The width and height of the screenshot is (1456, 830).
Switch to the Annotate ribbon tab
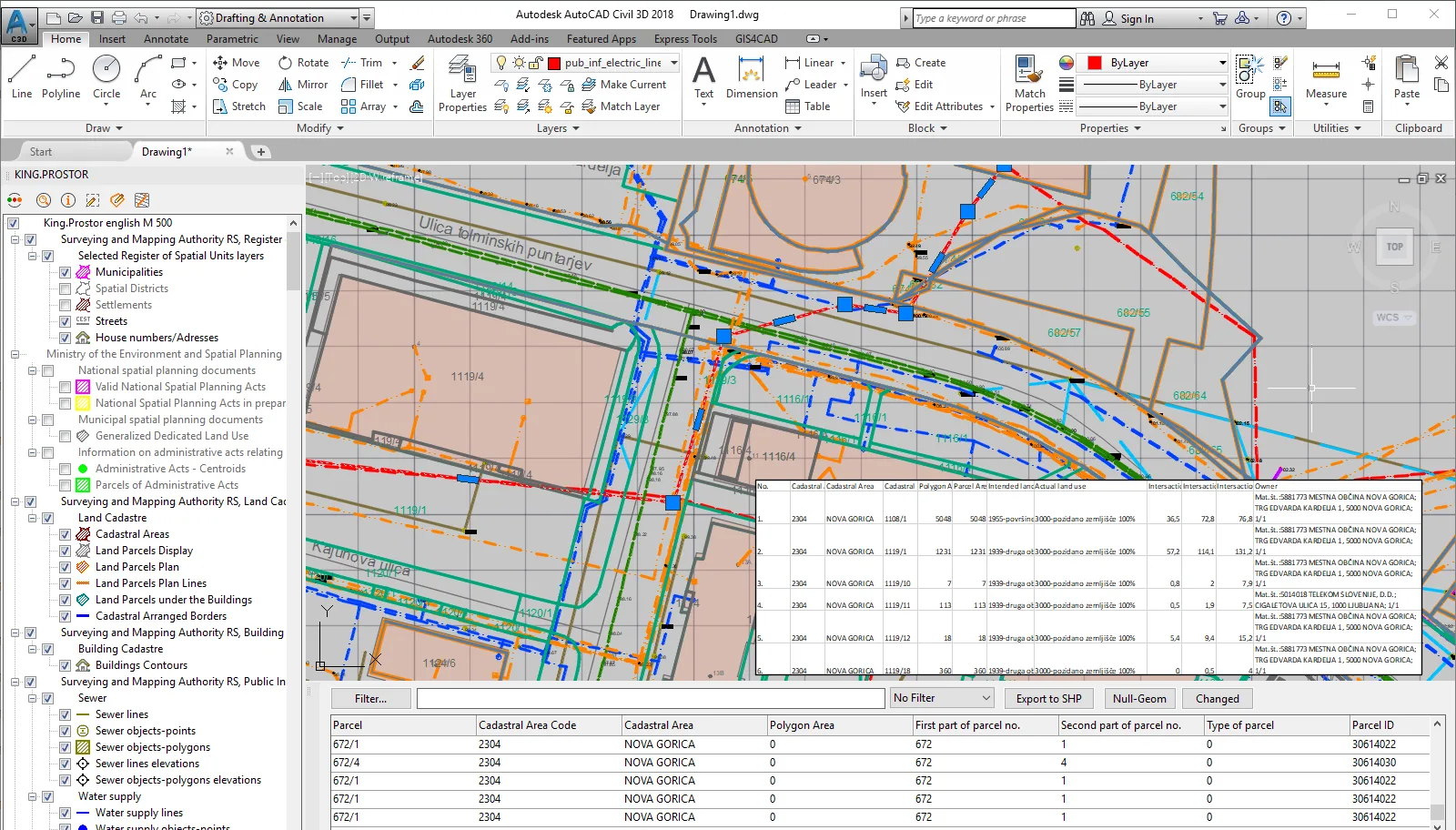click(166, 39)
